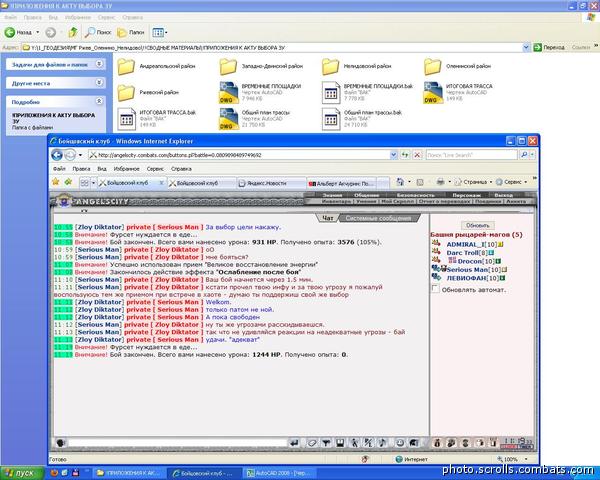Open the Ржевский район folder

pos(148,92)
